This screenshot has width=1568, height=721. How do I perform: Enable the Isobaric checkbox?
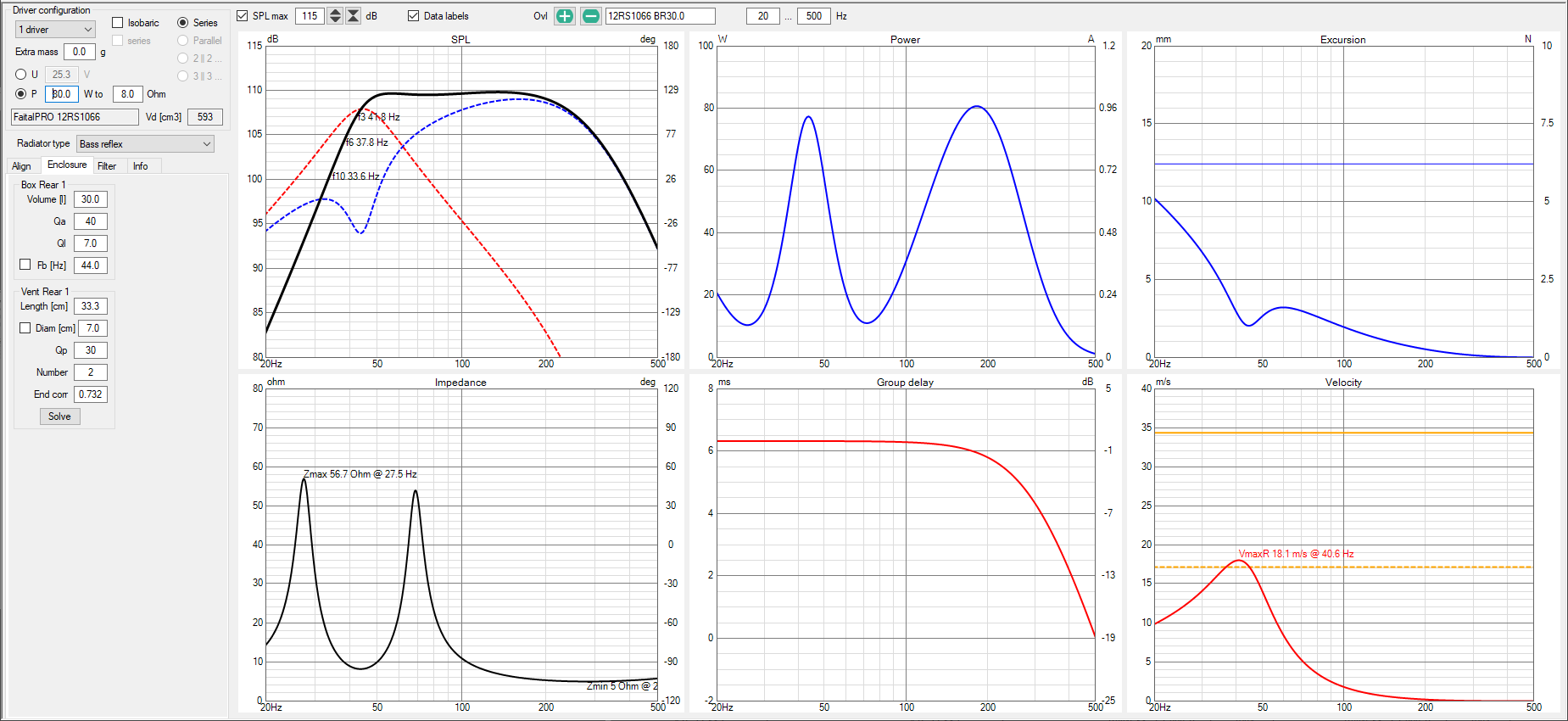click(118, 23)
